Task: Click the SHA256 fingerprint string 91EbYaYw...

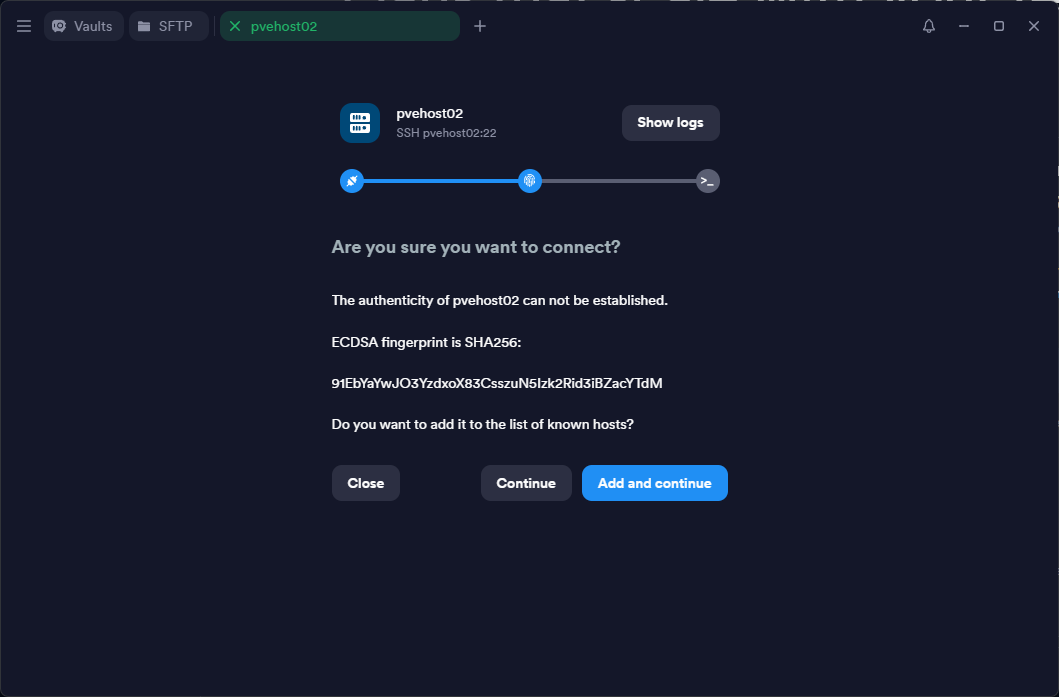Action: (497, 384)
